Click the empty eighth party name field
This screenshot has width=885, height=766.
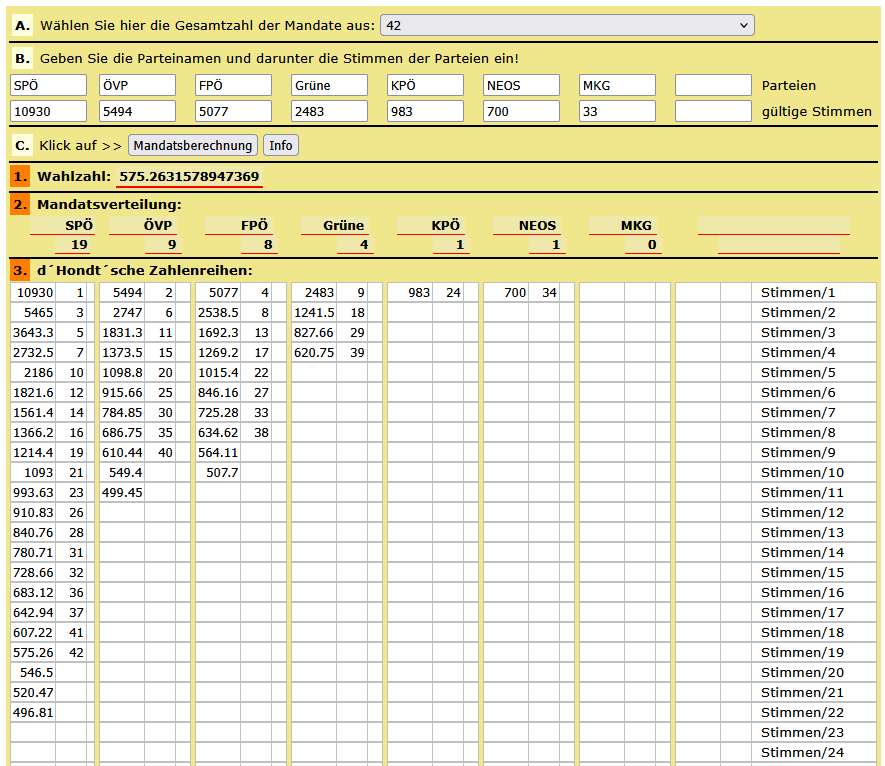coord(712,86)
